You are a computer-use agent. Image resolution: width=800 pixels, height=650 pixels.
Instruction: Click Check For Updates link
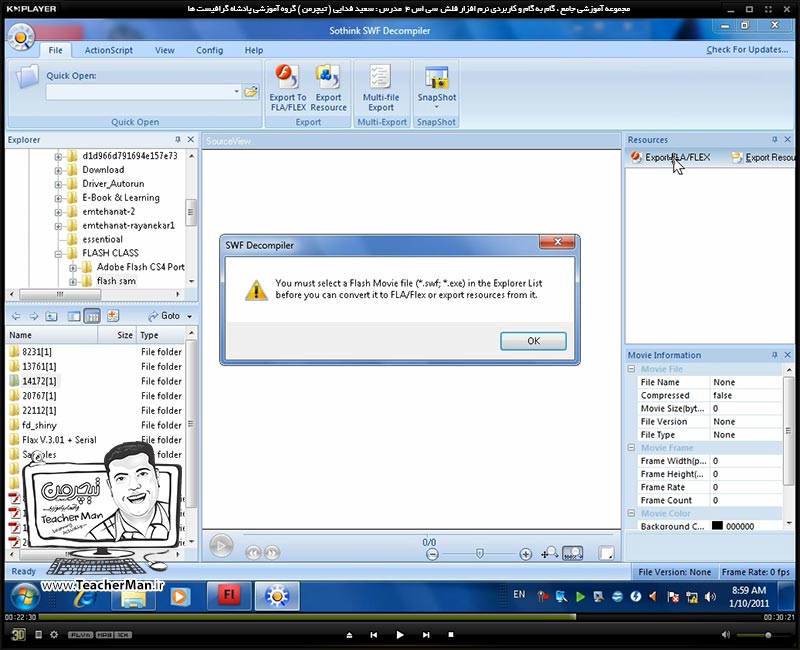747,49
